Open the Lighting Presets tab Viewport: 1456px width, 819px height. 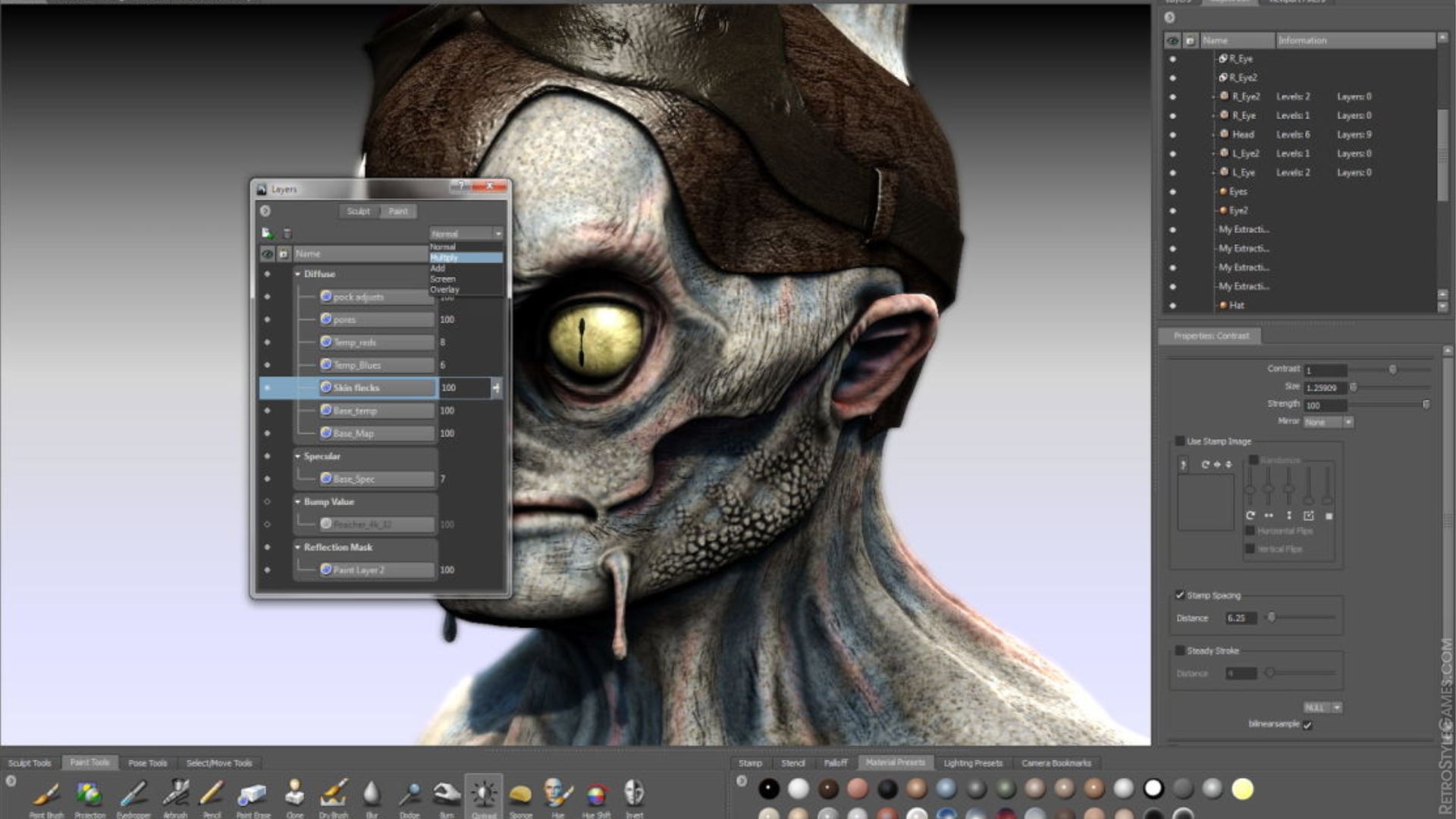pos(973,763)
